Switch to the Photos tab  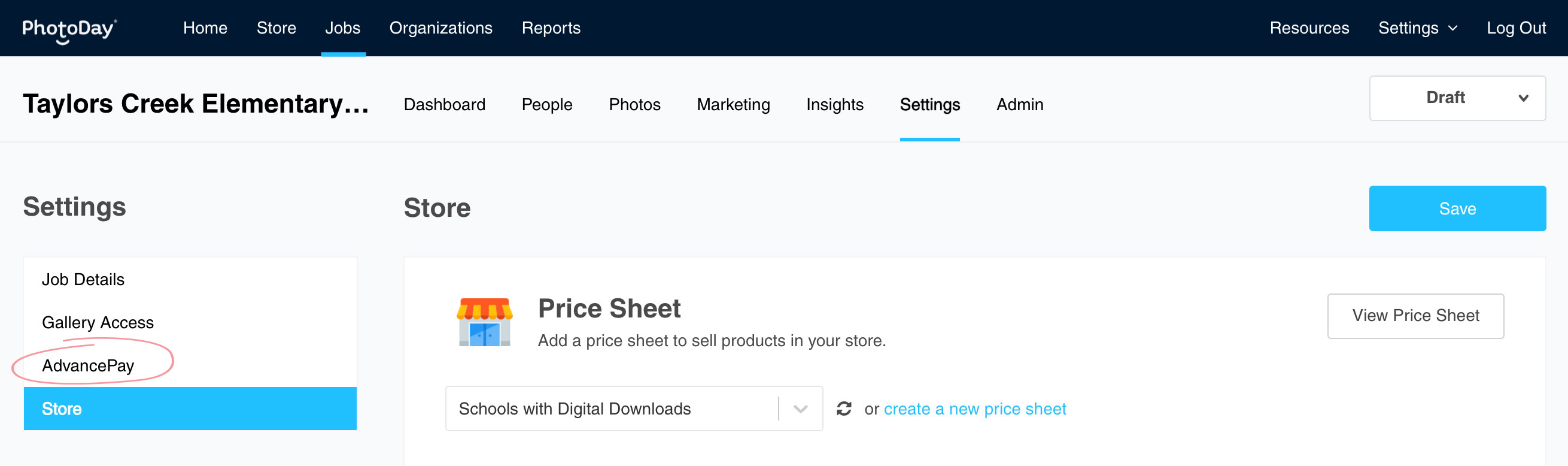click(634, 105)
